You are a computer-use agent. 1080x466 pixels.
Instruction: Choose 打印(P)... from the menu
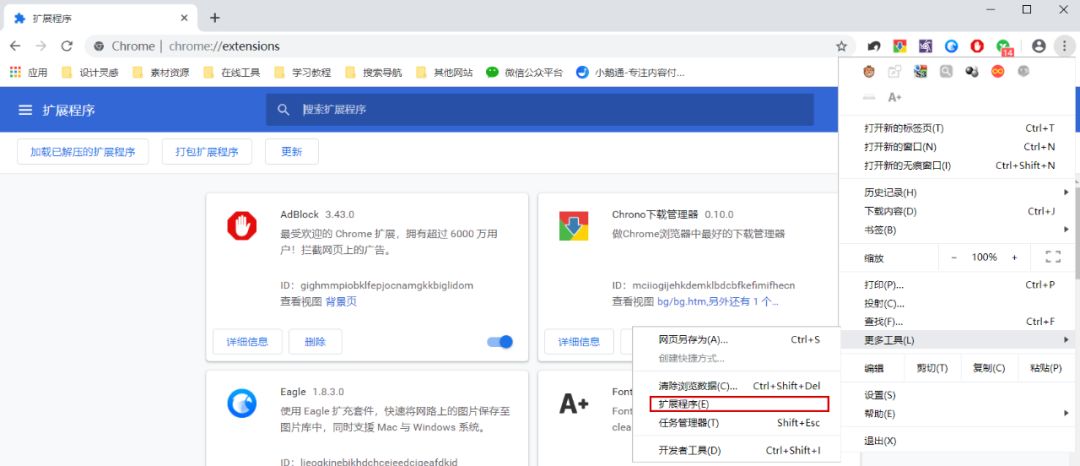957,285
